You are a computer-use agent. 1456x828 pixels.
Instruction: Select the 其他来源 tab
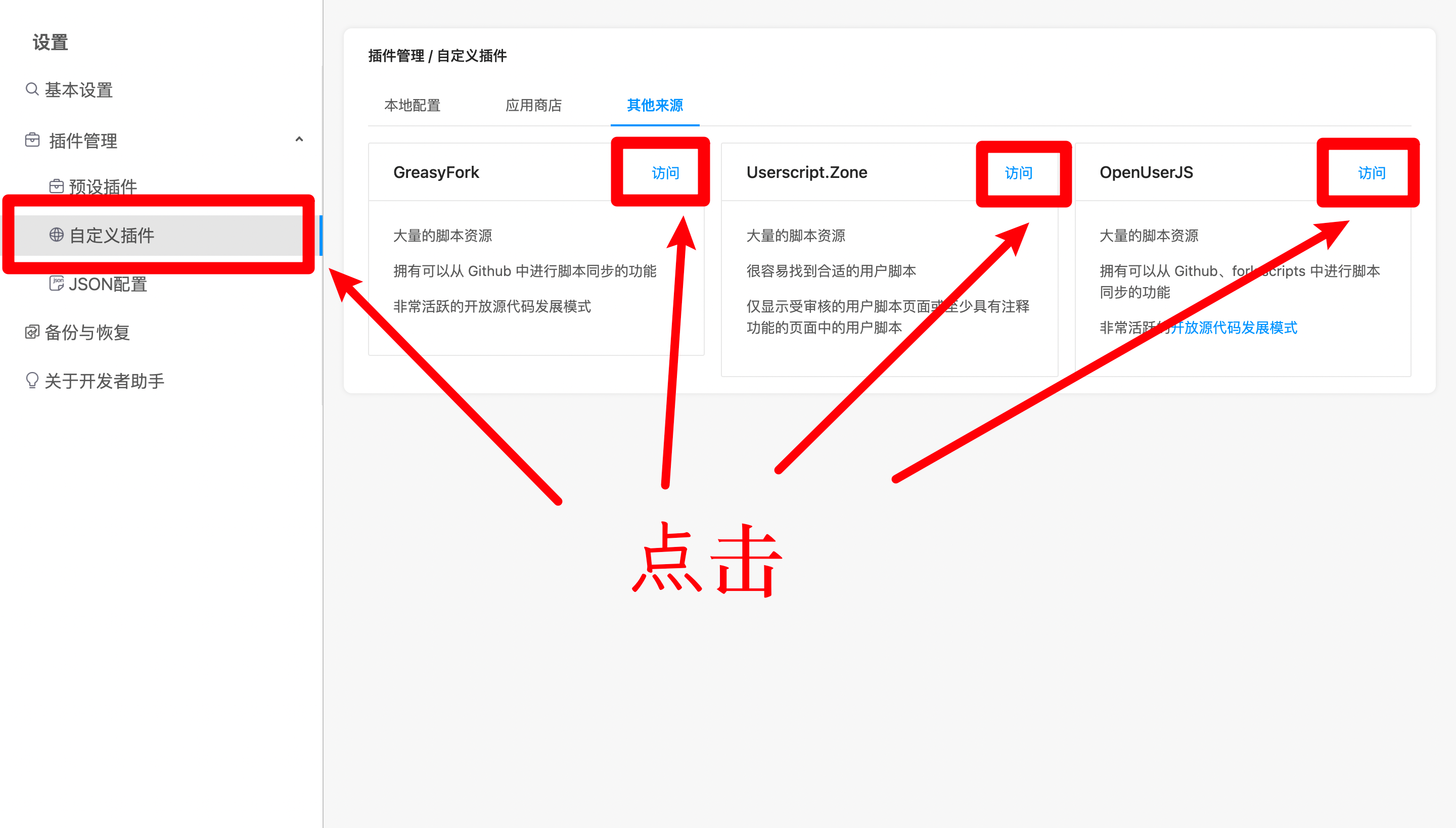(655, 105)
